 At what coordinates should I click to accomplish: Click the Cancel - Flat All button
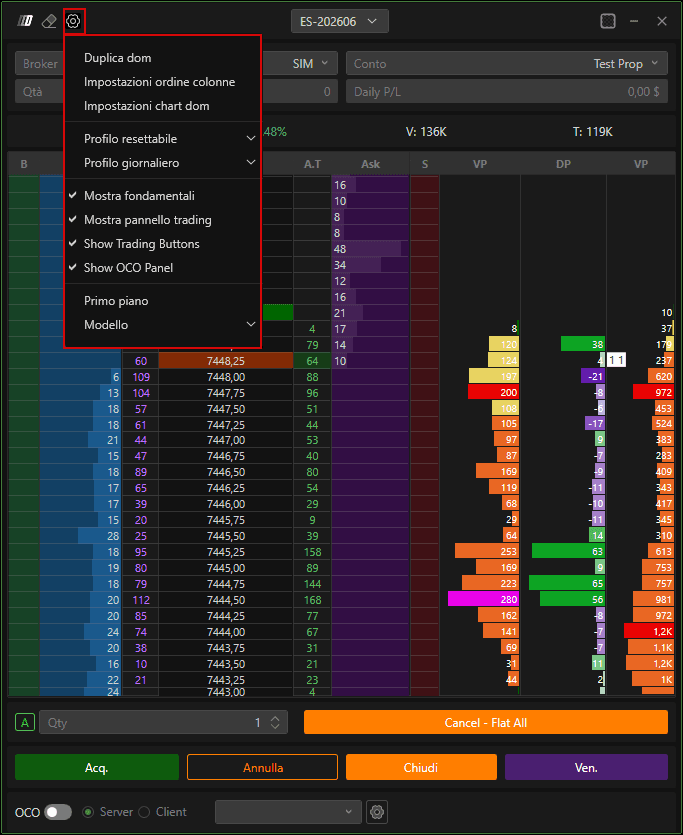pos(485,723)
